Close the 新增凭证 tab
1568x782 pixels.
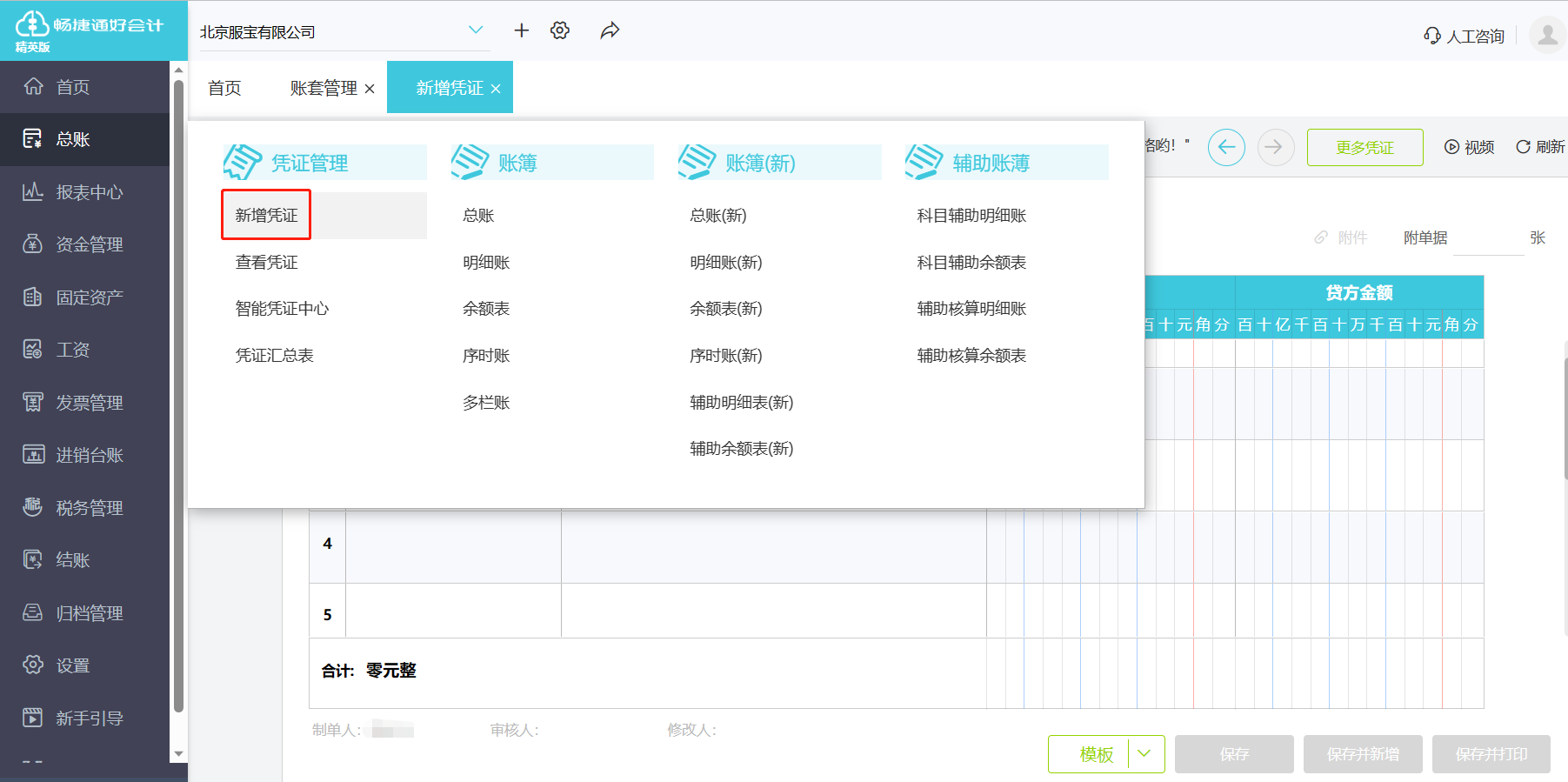496,89
